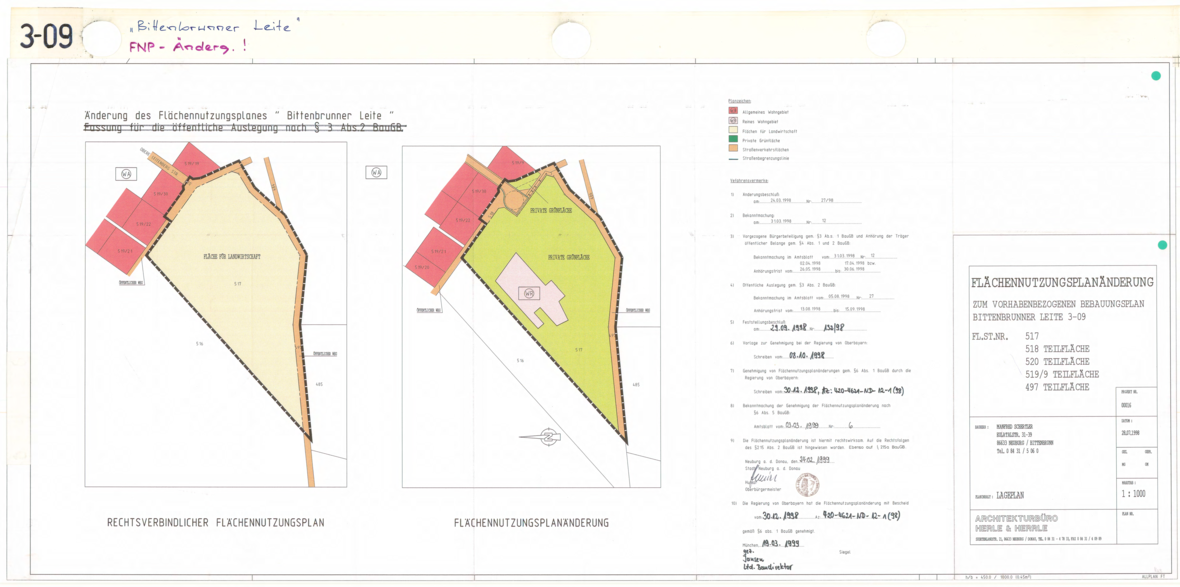The height and width of the screenshot is (587, 1180).
Task: Click the "Verfahrensvermerke" heading
Action: click(747, 181)
